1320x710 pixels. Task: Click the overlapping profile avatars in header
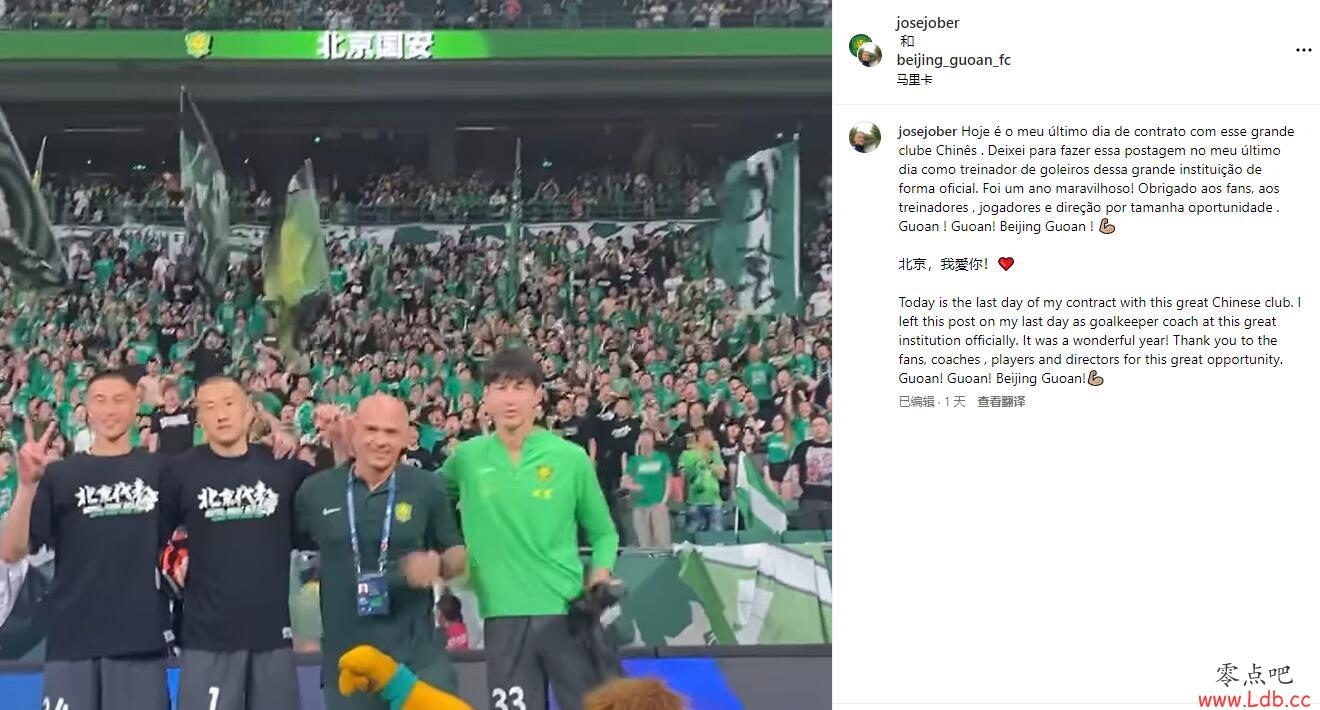coord(865,50)
